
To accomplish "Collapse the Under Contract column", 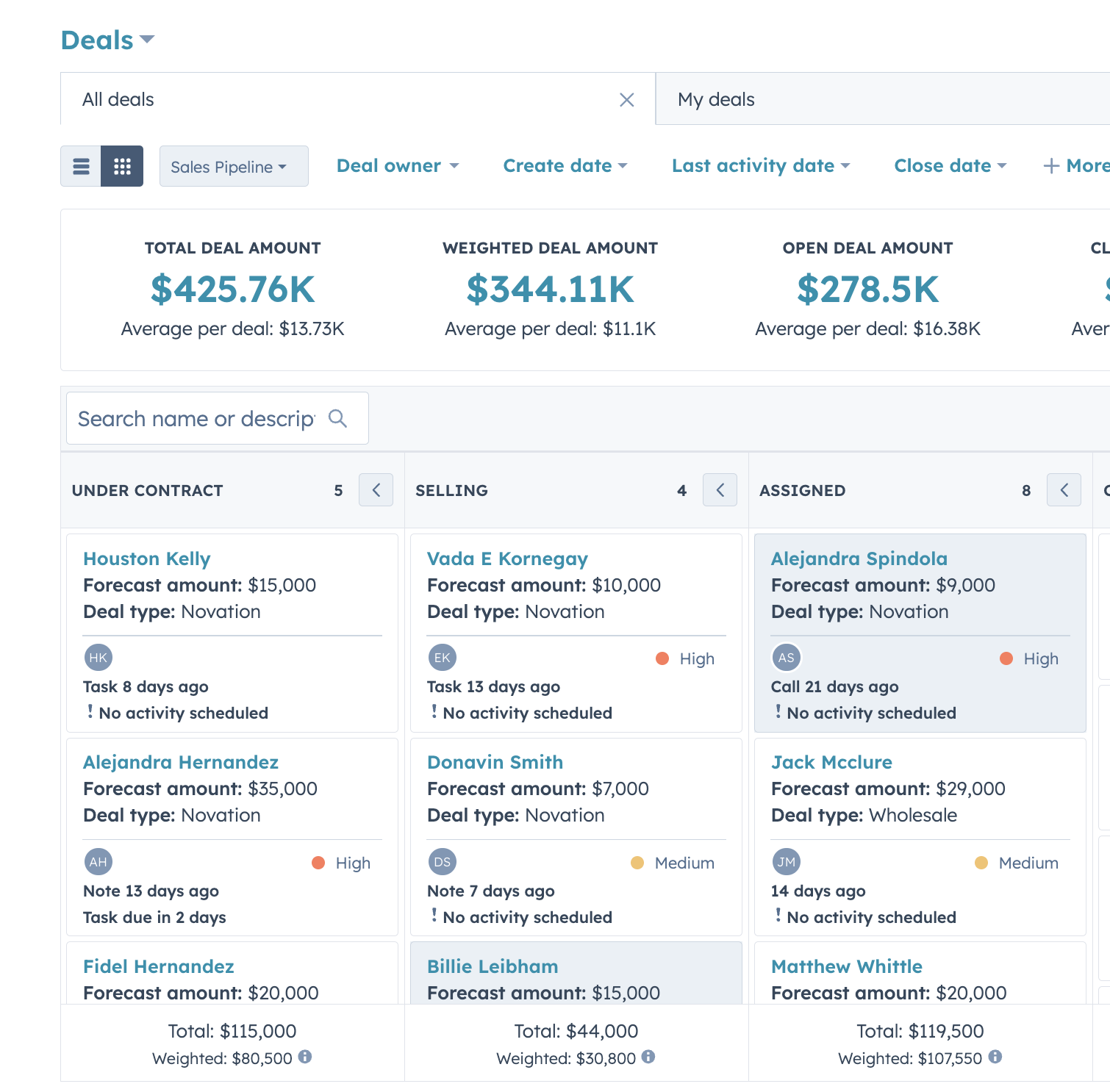I will pyautogui.click(x=376, y=490).
